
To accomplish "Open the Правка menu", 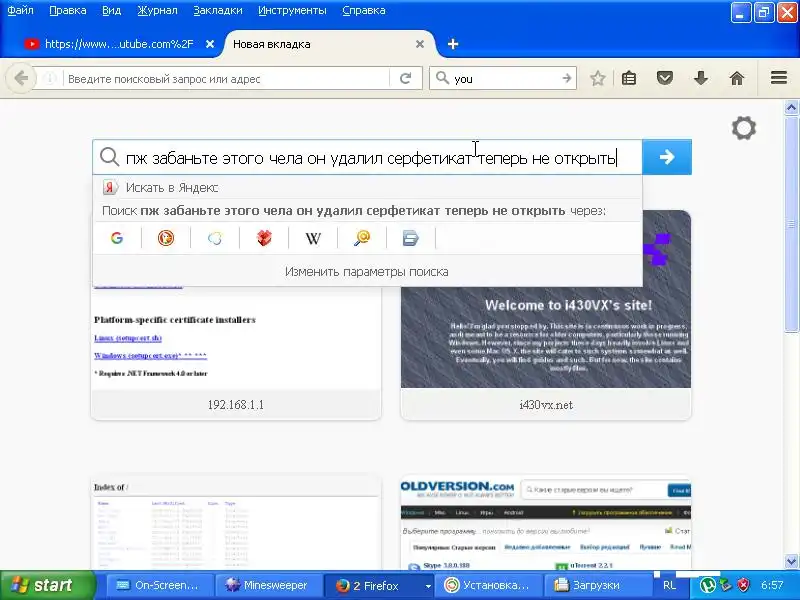I will click(x=68, y=10).
